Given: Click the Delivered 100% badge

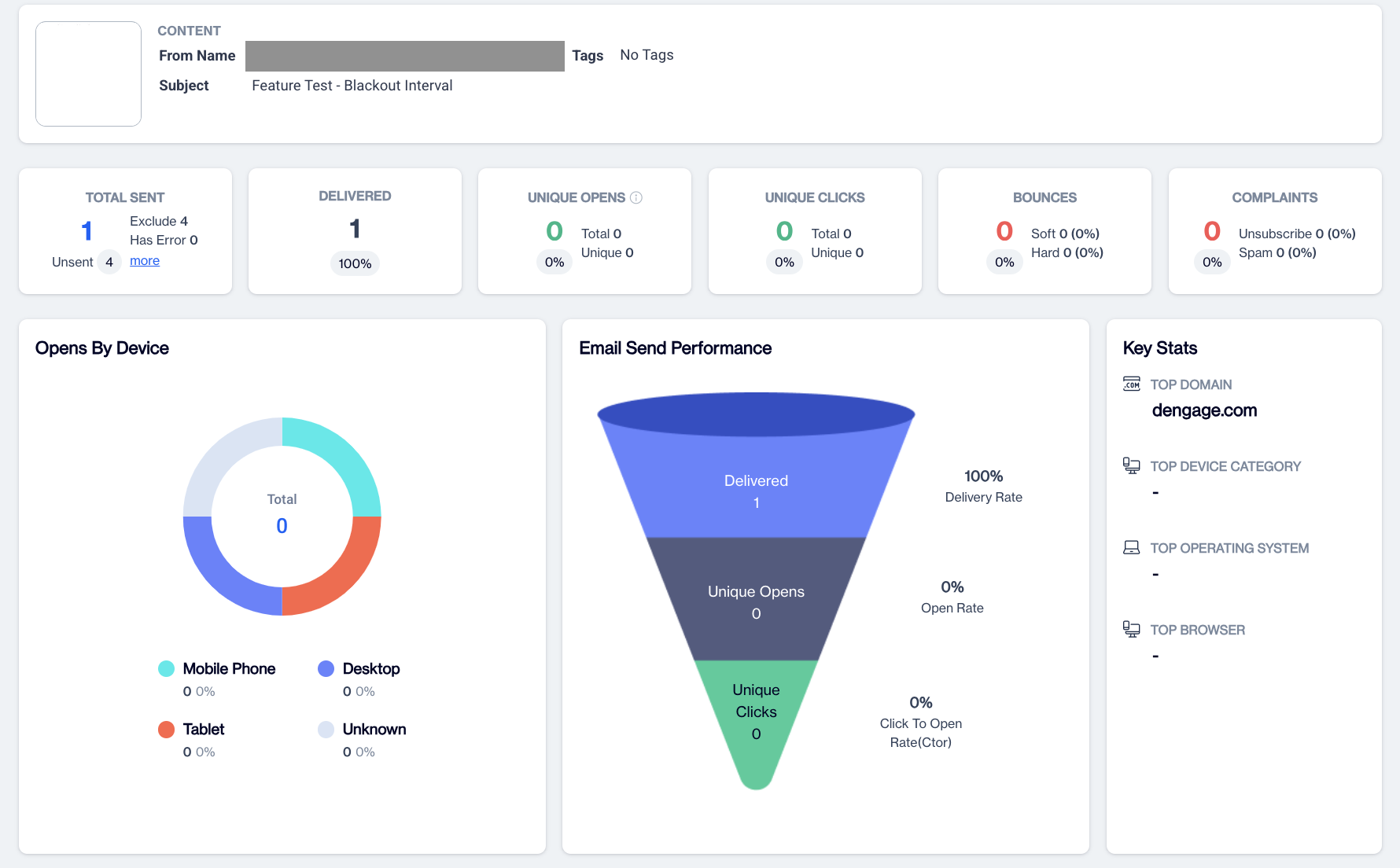Looking at the screenshot, I should 355,263.
